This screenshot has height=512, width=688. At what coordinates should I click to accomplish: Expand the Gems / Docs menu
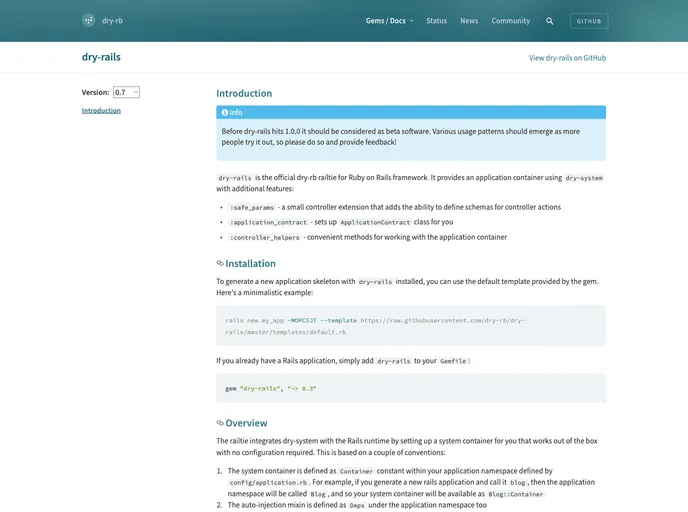389,21
